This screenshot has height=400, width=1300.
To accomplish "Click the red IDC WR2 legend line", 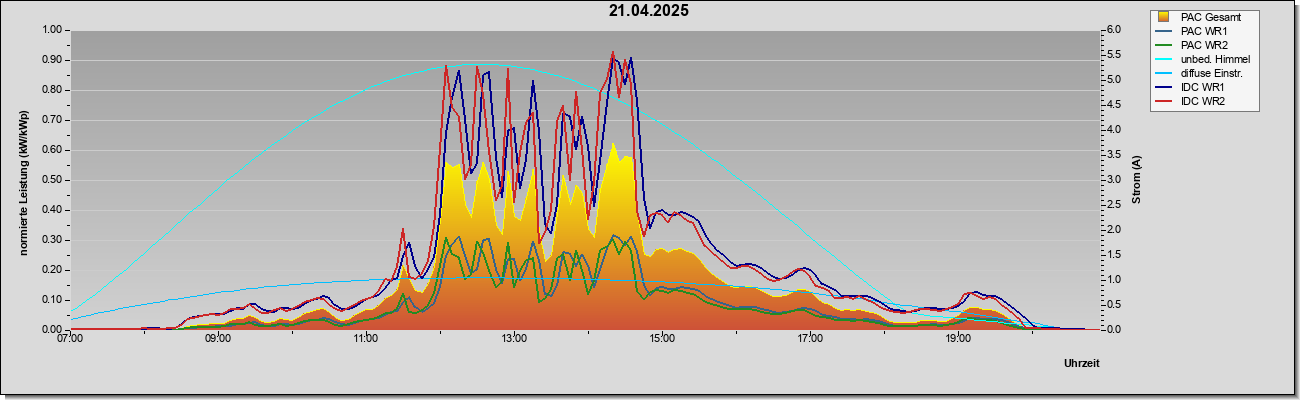I will coord(1164,101).
